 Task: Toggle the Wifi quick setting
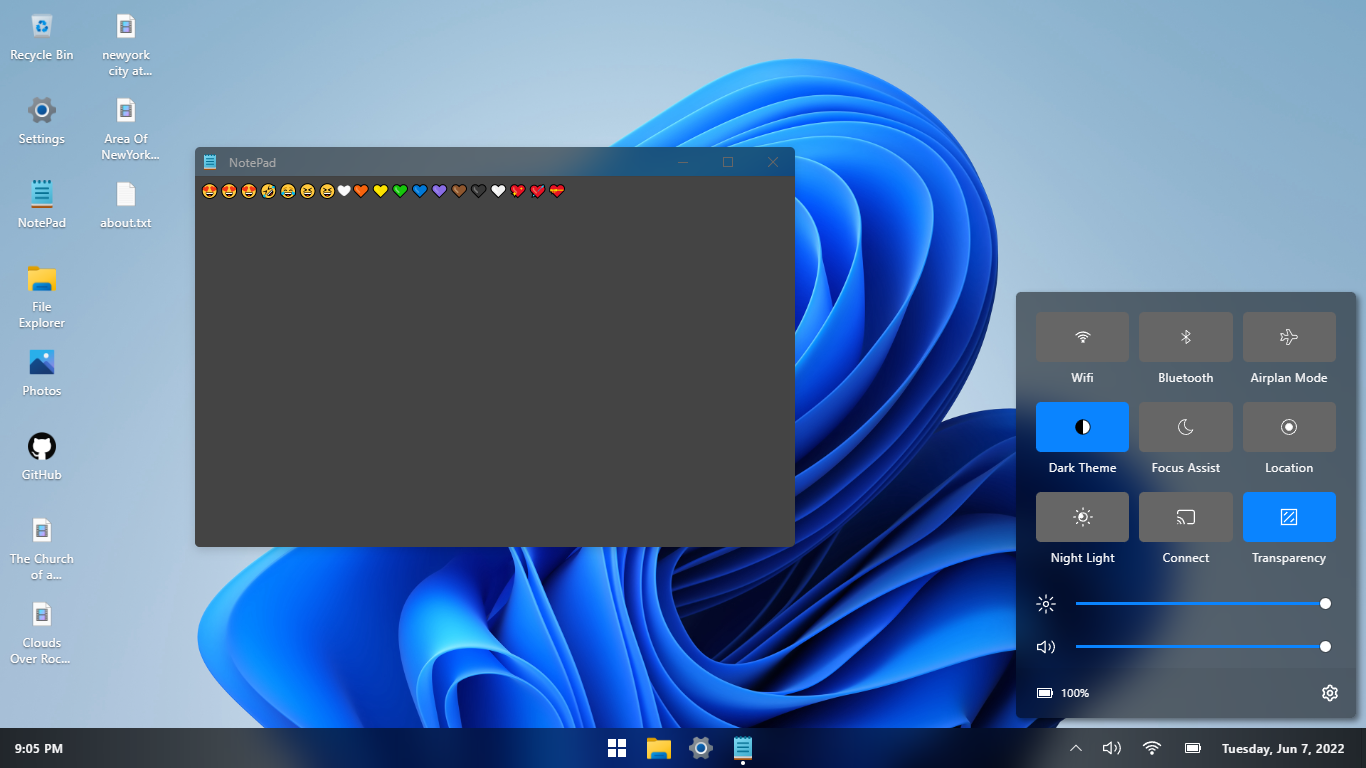click(x=1082, y=337)
